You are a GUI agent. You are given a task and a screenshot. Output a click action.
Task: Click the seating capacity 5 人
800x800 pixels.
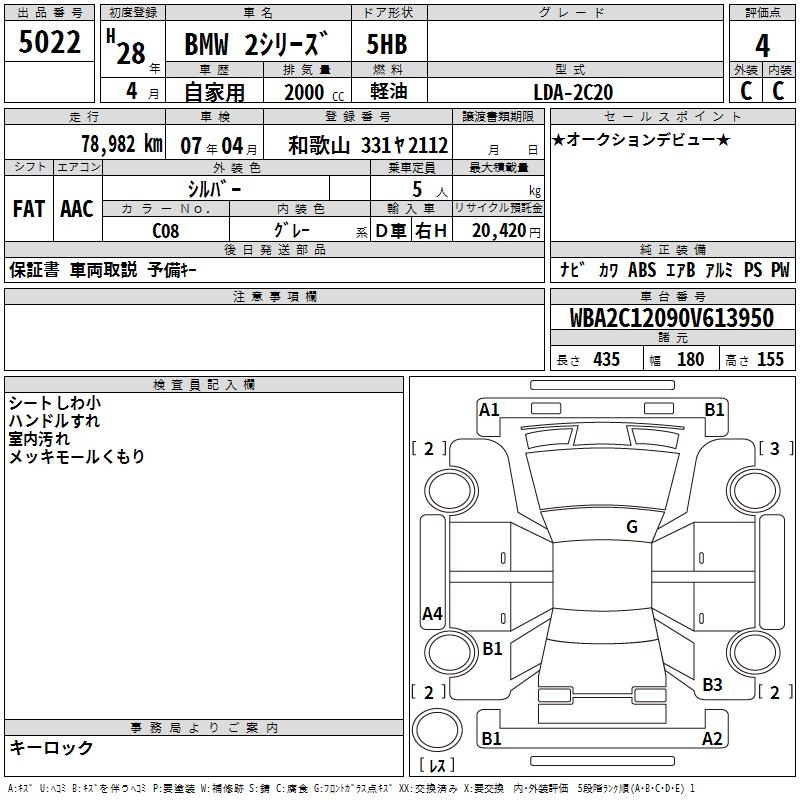(430, 190)
